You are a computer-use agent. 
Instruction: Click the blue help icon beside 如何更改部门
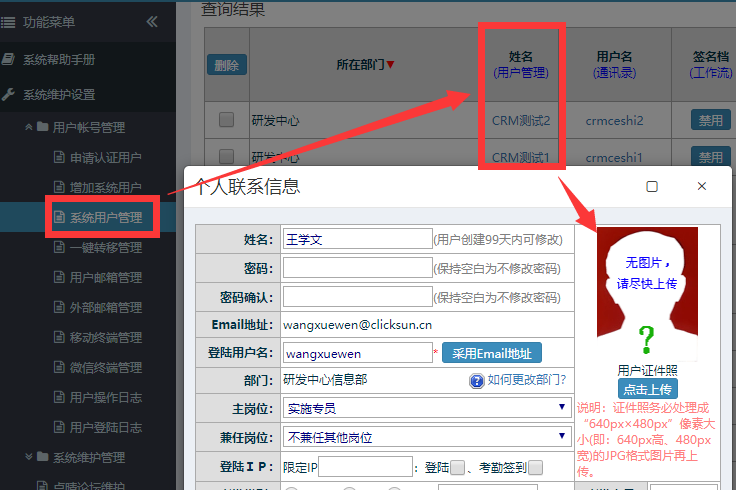coord(477,380)
